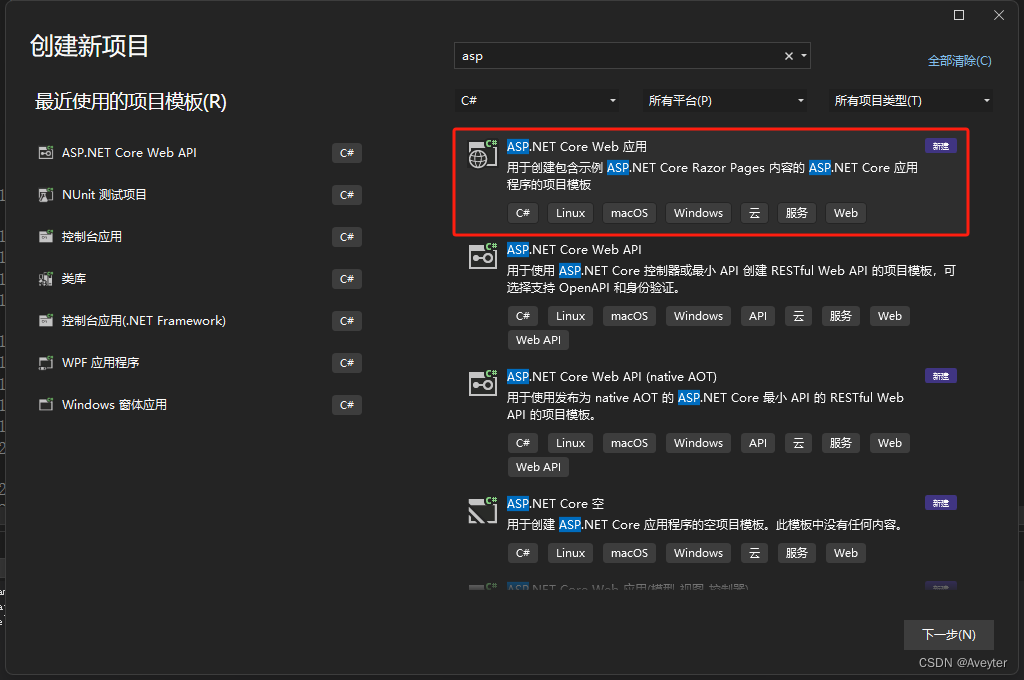This screenshot has width=1024, height=680.
Task: Click the Web tag under ASP.NET Core 空
Action: coord(846,553)
